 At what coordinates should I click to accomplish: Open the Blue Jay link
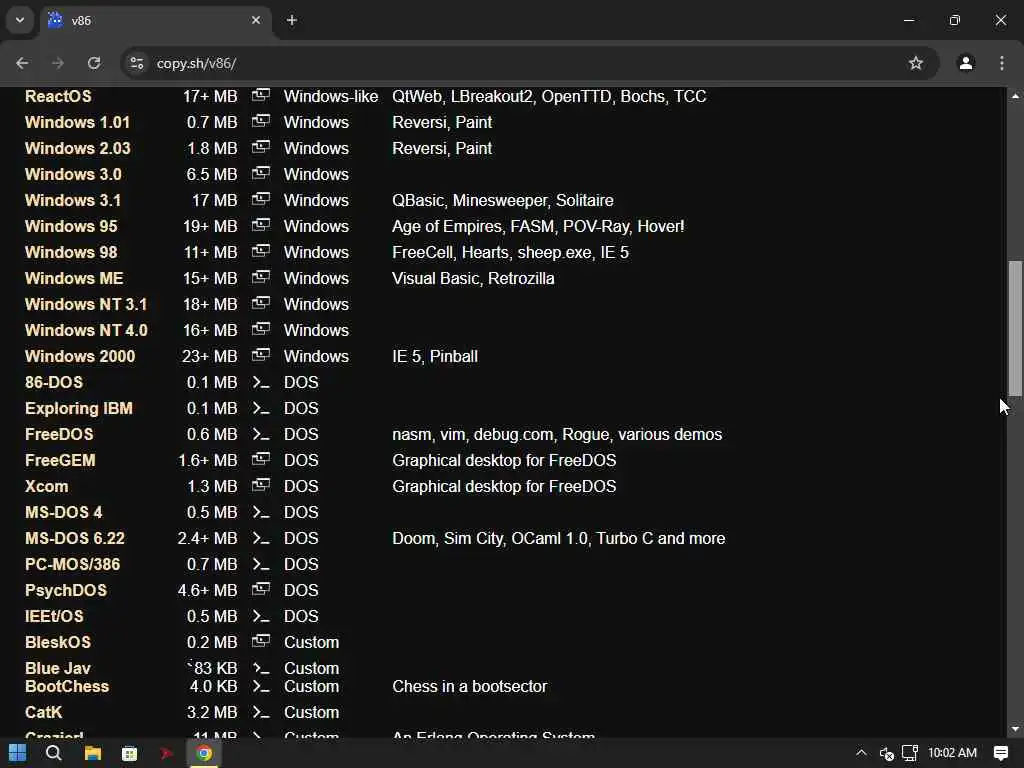point(57,669)
